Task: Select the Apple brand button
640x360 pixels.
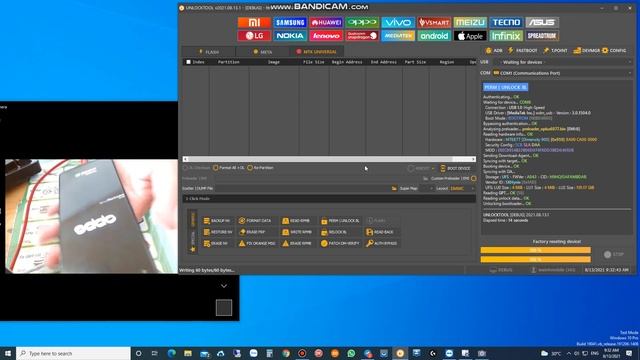Action: [470, 36]
